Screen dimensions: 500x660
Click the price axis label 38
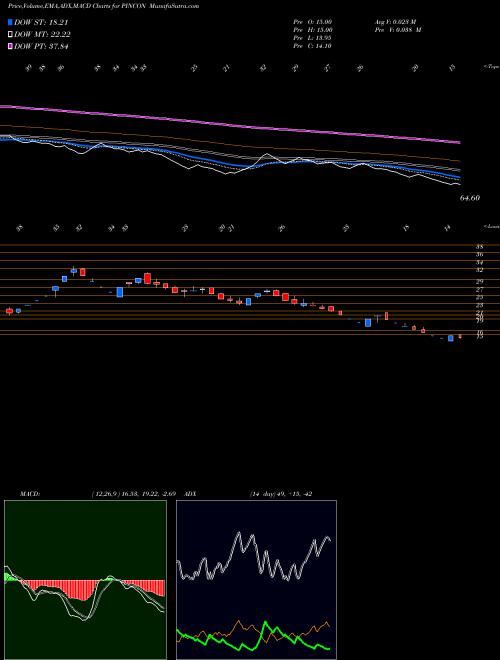coord(479,247)
